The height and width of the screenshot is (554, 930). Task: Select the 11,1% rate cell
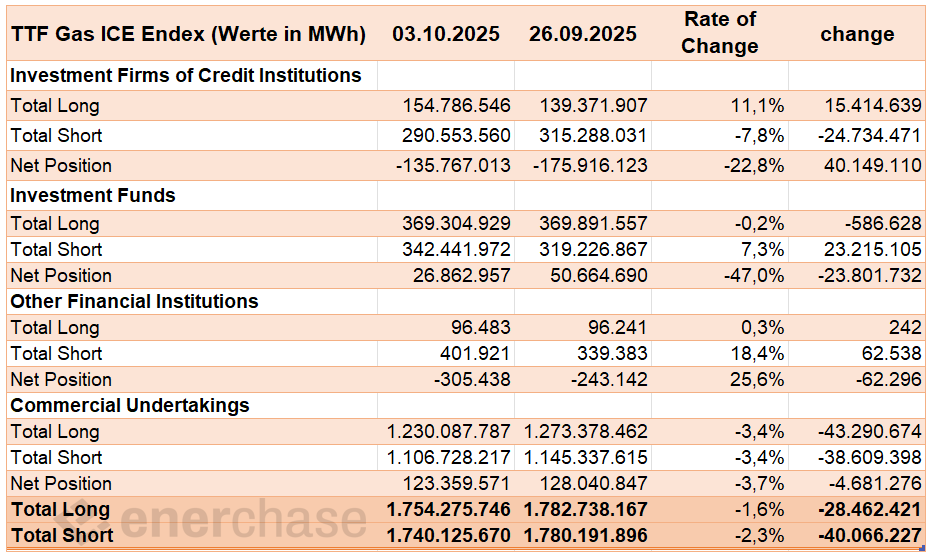(757, 106)
